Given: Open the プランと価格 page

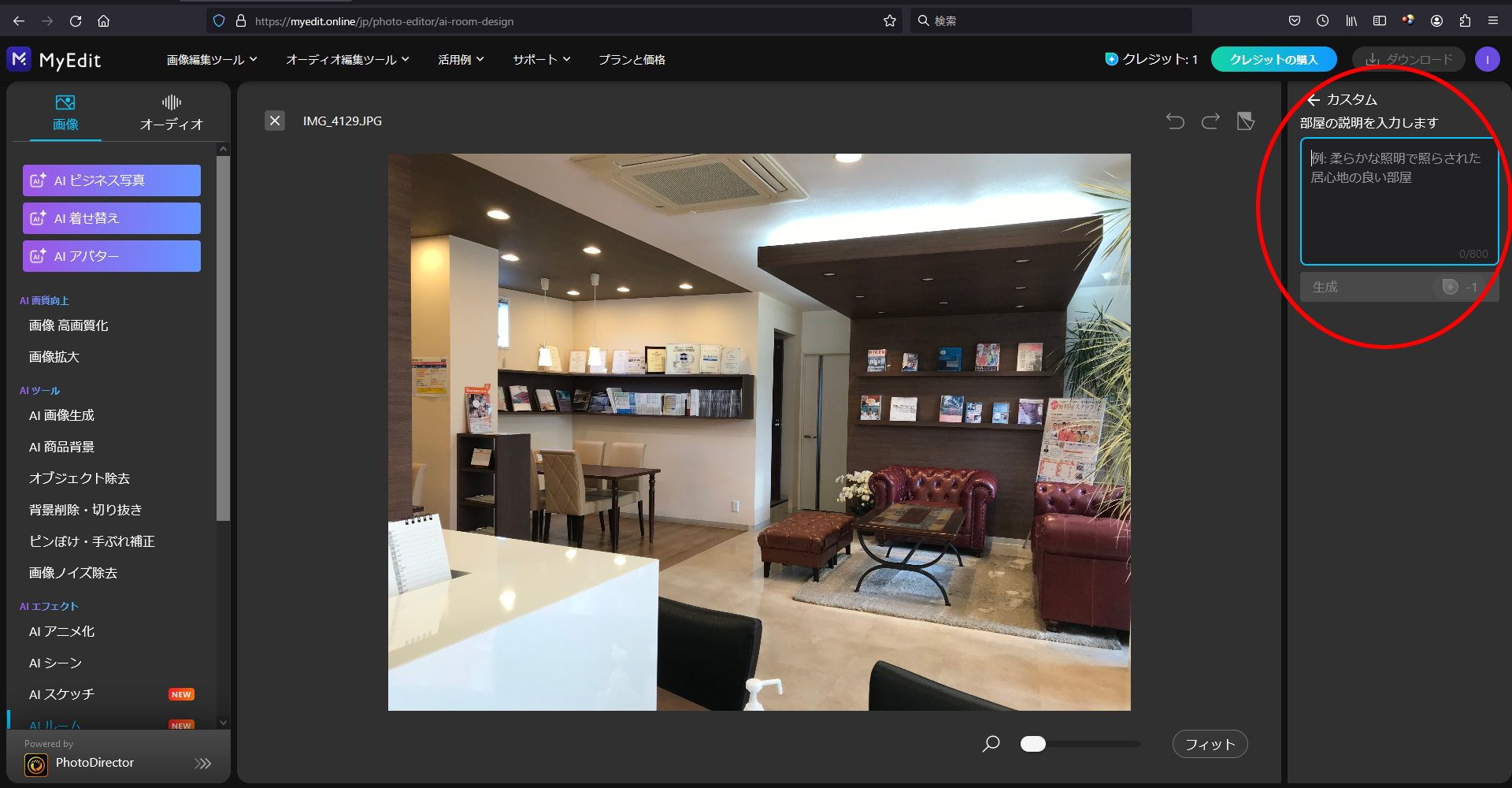Looking at the screenshot, I should coord(632,60).
